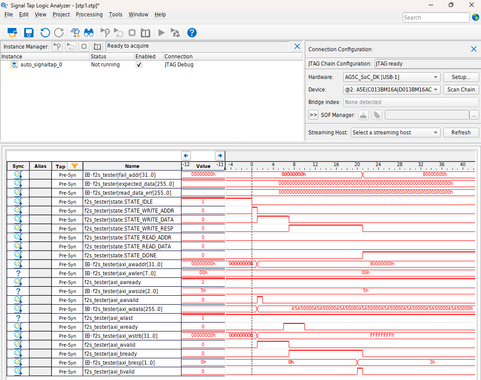Click the orange filter icon in the Tap header
This screenshot has height=380, width=481.
click(x=74, y=166)
